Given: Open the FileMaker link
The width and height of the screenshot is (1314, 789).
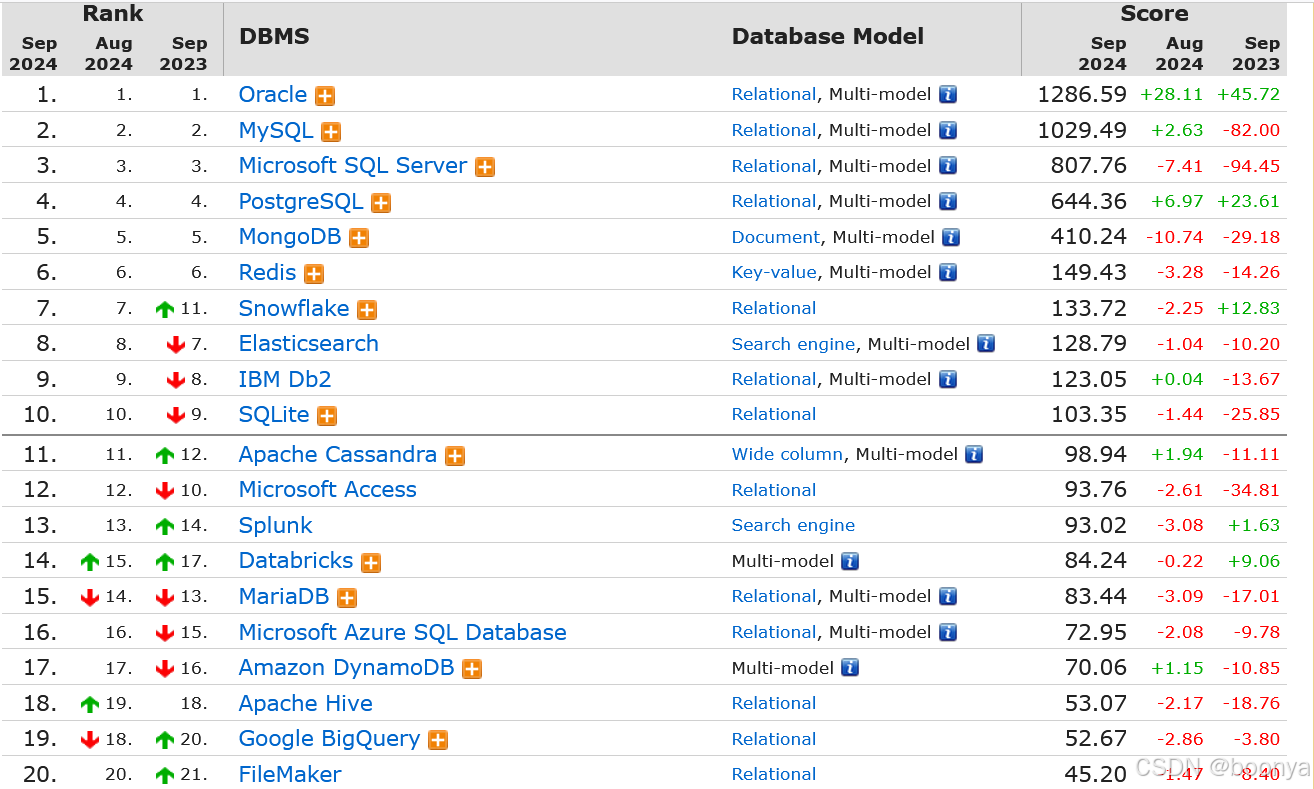Looking at the screenshot, I should coord(290,774).
